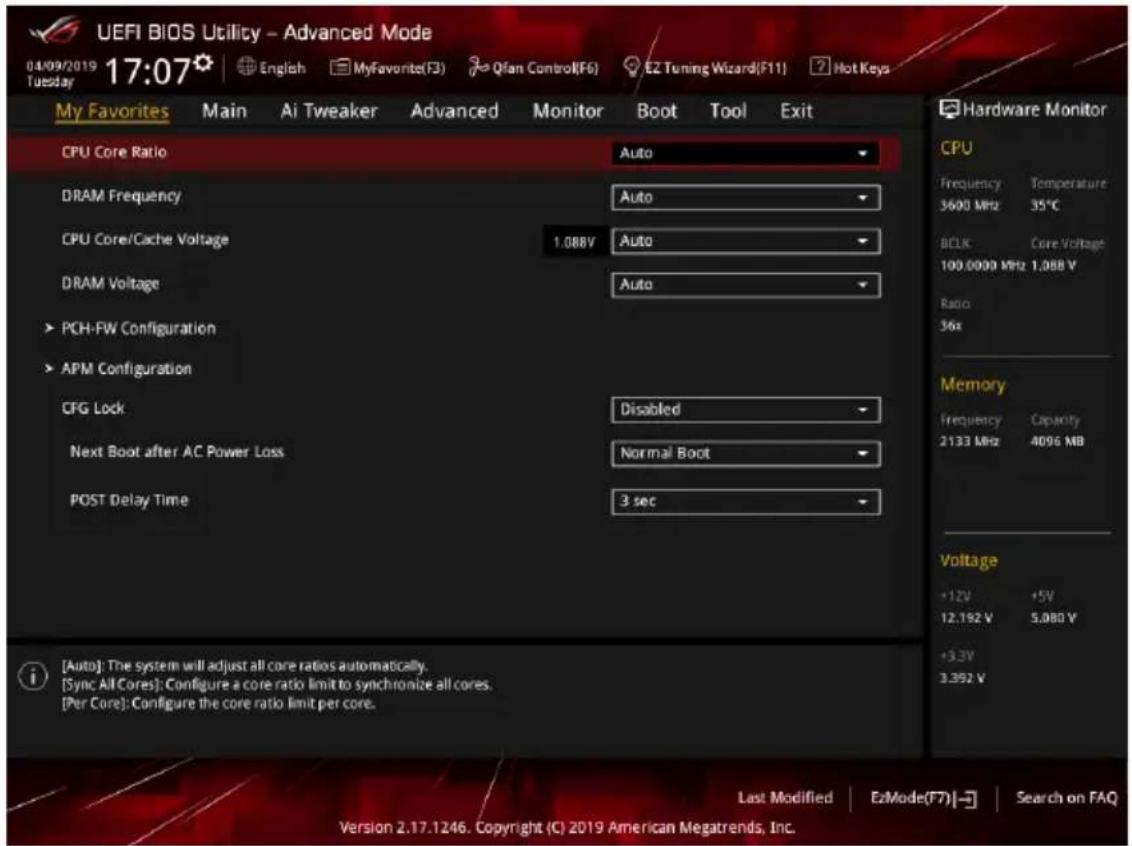Viewport: 1132px width, 846px height.
Task: Click the Hot Keys question mark icon
Action: [820, 66]
